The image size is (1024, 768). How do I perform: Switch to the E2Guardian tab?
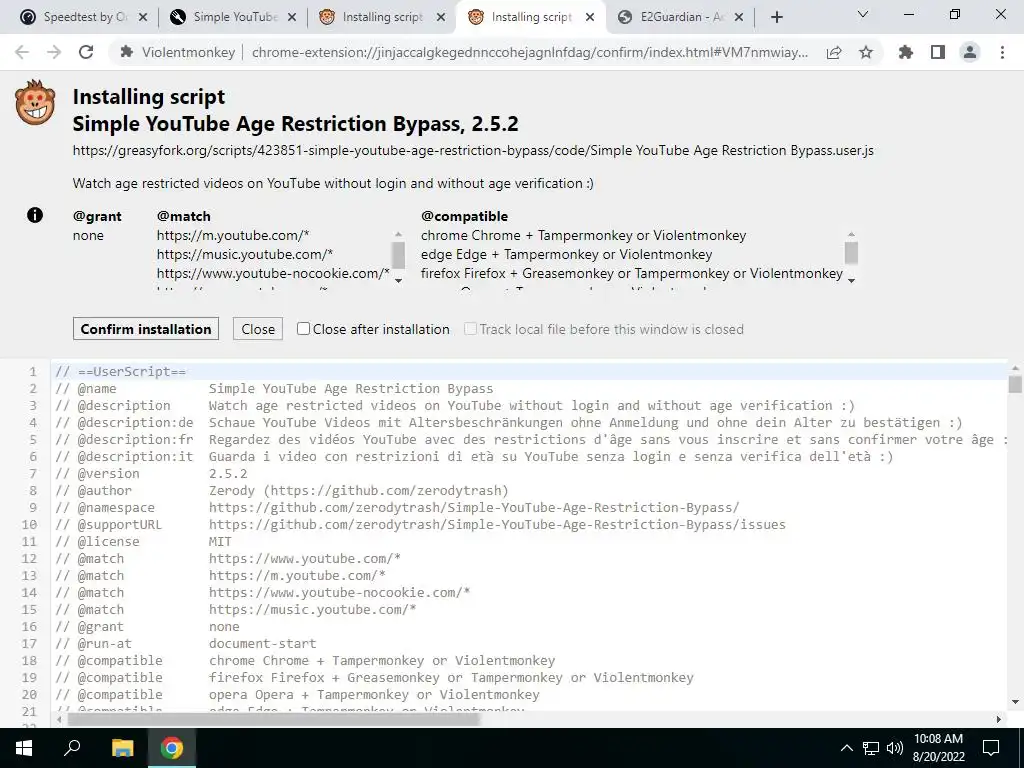coord(679,17)
